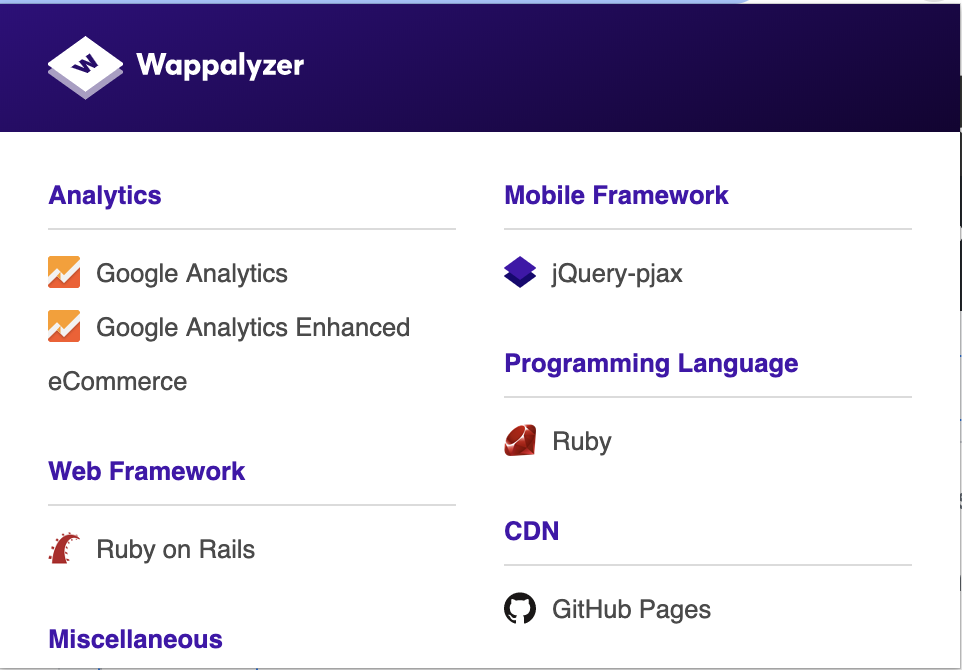This screenshot has width=962, height=670.
Task: Open the Analytics category heading
Action: [104, 196]
